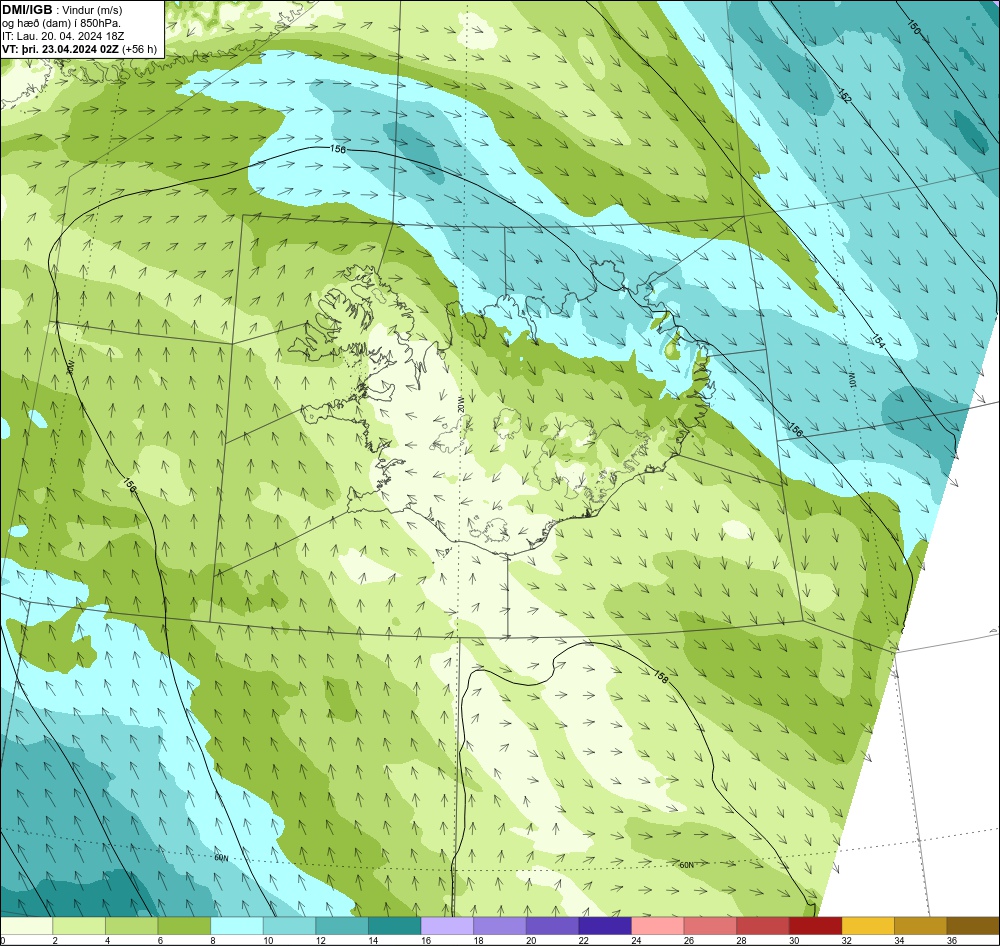Click the '158' contour label south of Iceland
The width and height of the screenshot is (1000, 946).
(x=661, y=677)
